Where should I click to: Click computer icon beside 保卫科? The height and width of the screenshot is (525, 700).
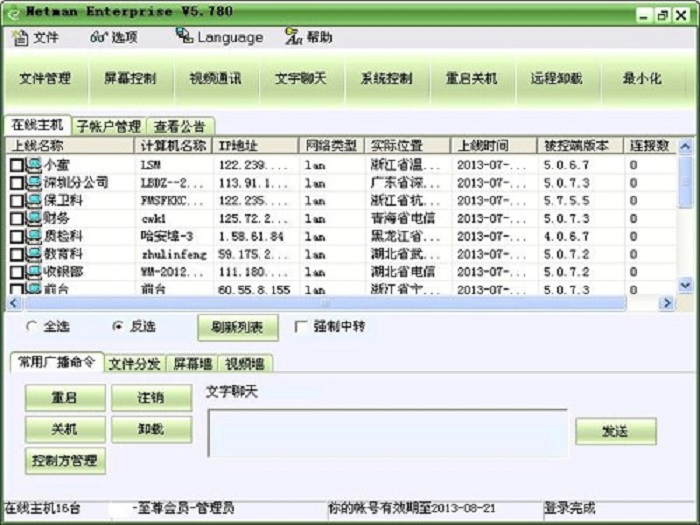[33, 201]
